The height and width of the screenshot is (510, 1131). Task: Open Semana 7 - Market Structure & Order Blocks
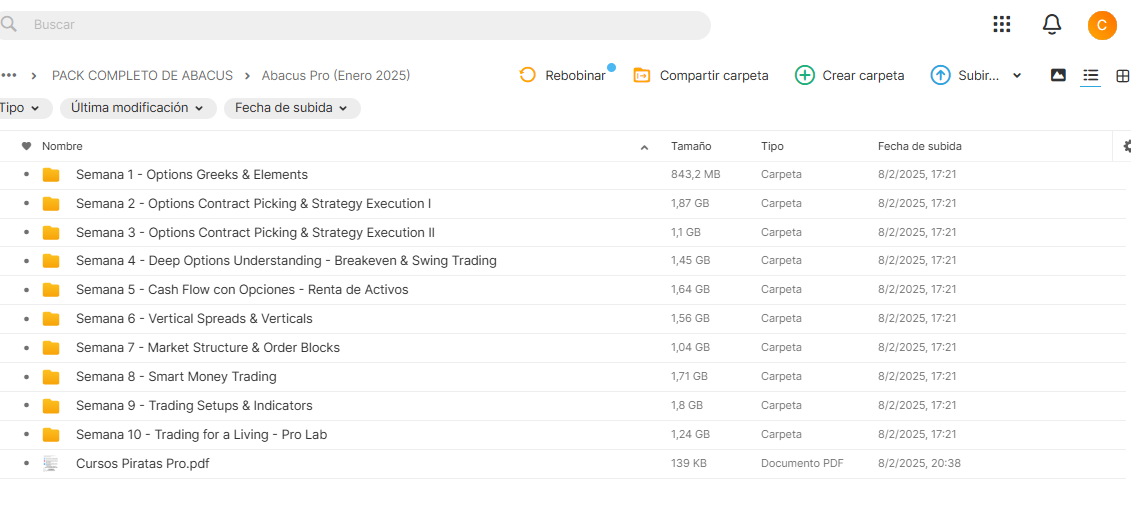coord(208,348)
